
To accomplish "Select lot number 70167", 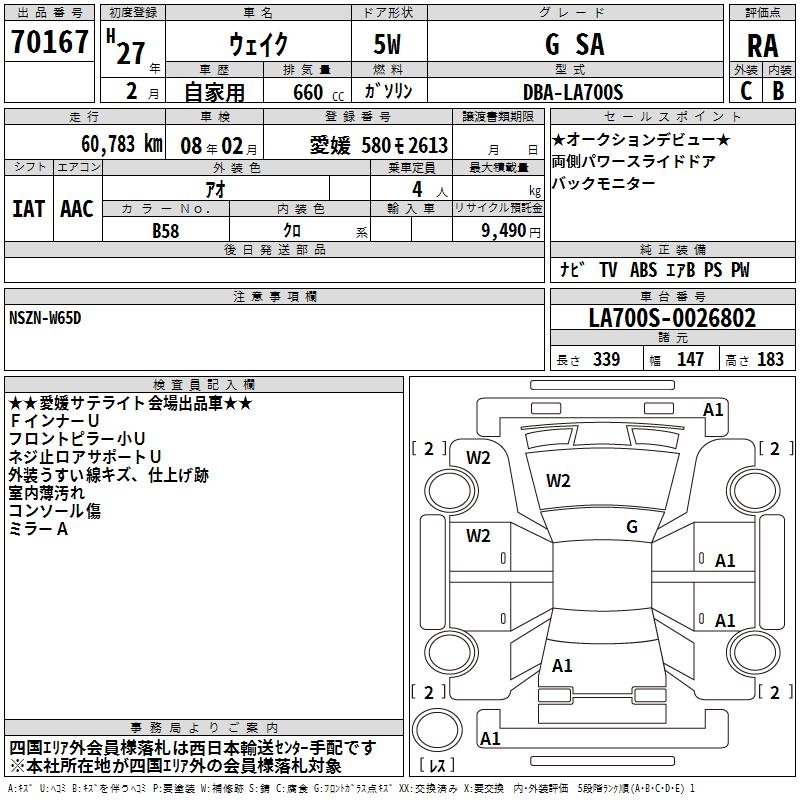I will pyautogui.click(x=49, y=41).
